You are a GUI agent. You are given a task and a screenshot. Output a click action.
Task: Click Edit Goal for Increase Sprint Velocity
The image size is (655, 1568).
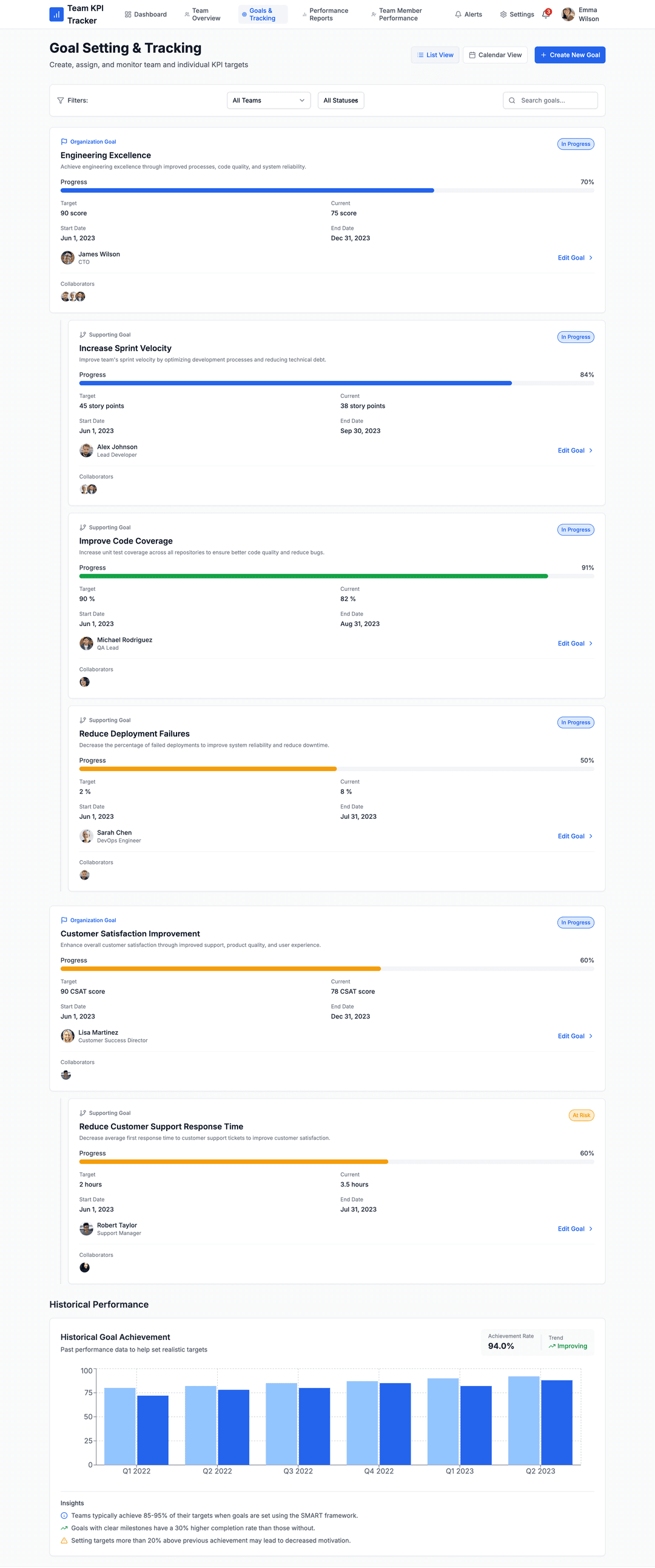(576, 451)
